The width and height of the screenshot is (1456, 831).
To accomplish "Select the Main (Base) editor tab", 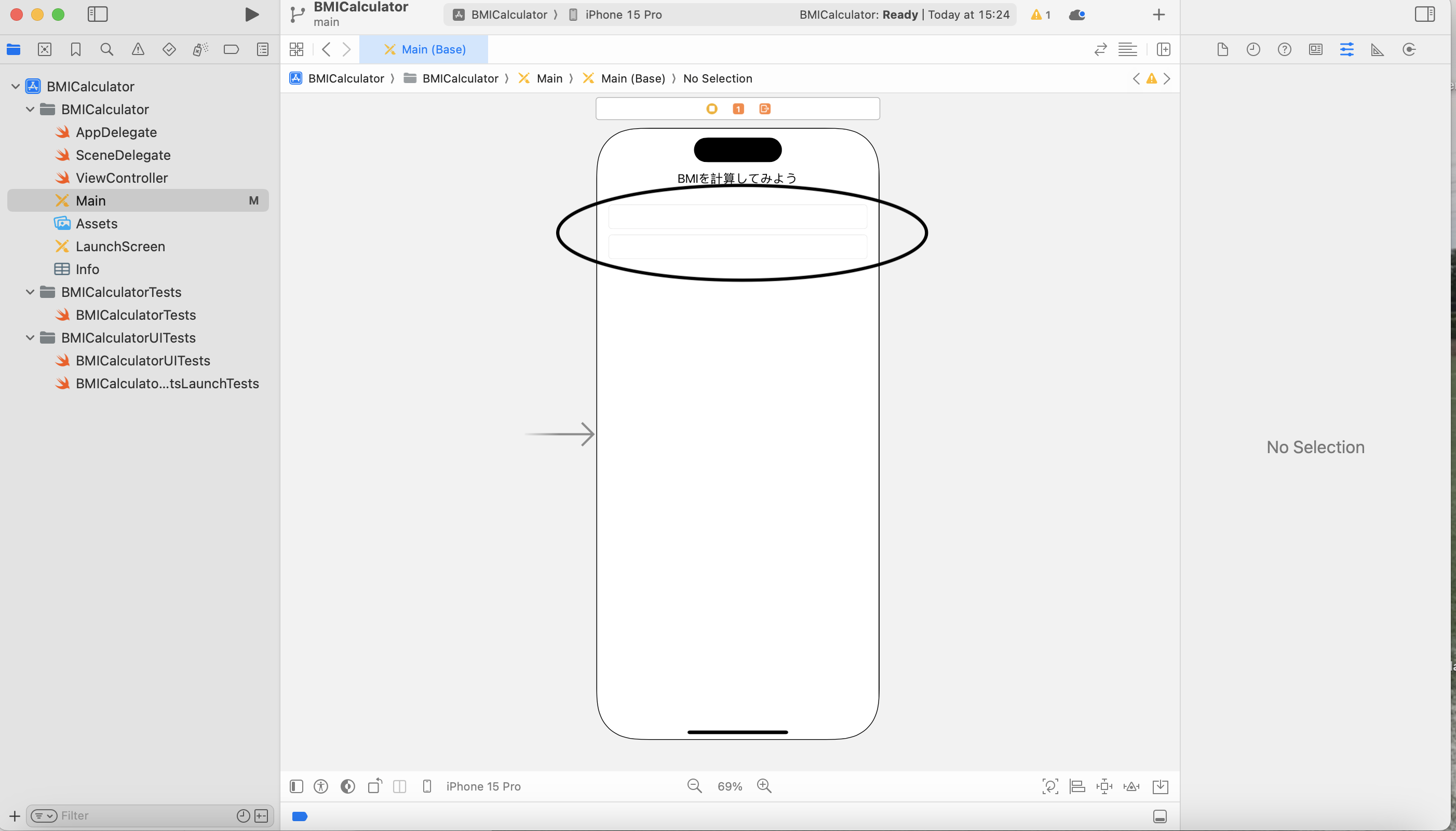I will [x=424, y=50].
